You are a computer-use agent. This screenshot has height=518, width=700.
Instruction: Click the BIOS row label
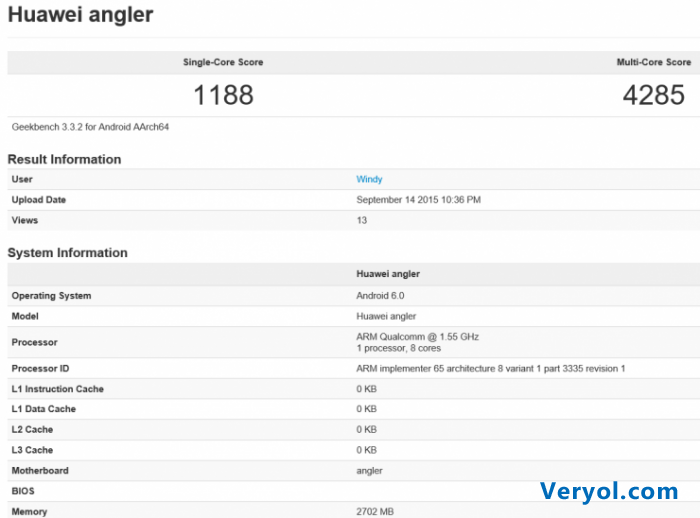point(23,491)
